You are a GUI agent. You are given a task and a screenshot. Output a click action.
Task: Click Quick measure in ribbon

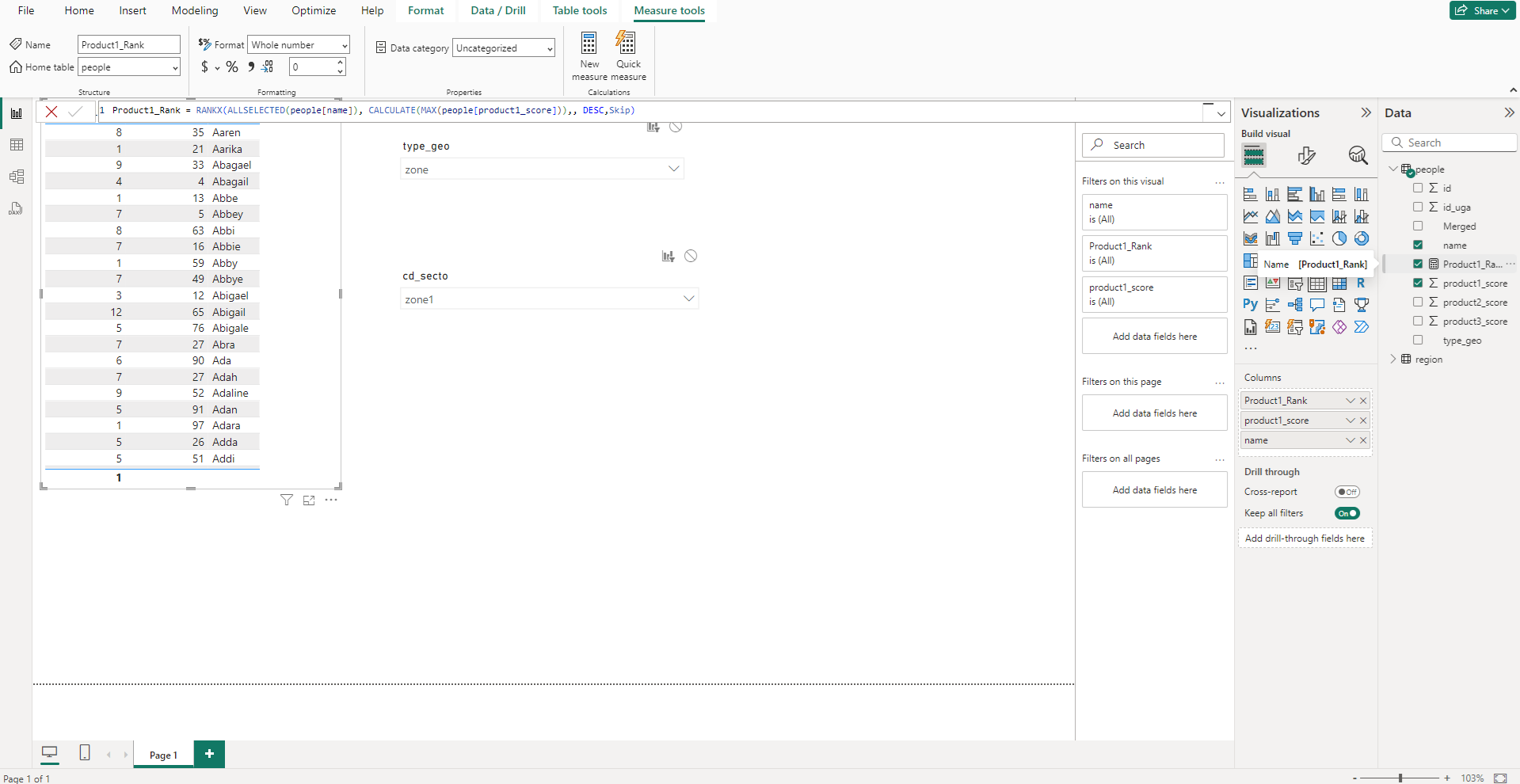(x=628, y=55)
